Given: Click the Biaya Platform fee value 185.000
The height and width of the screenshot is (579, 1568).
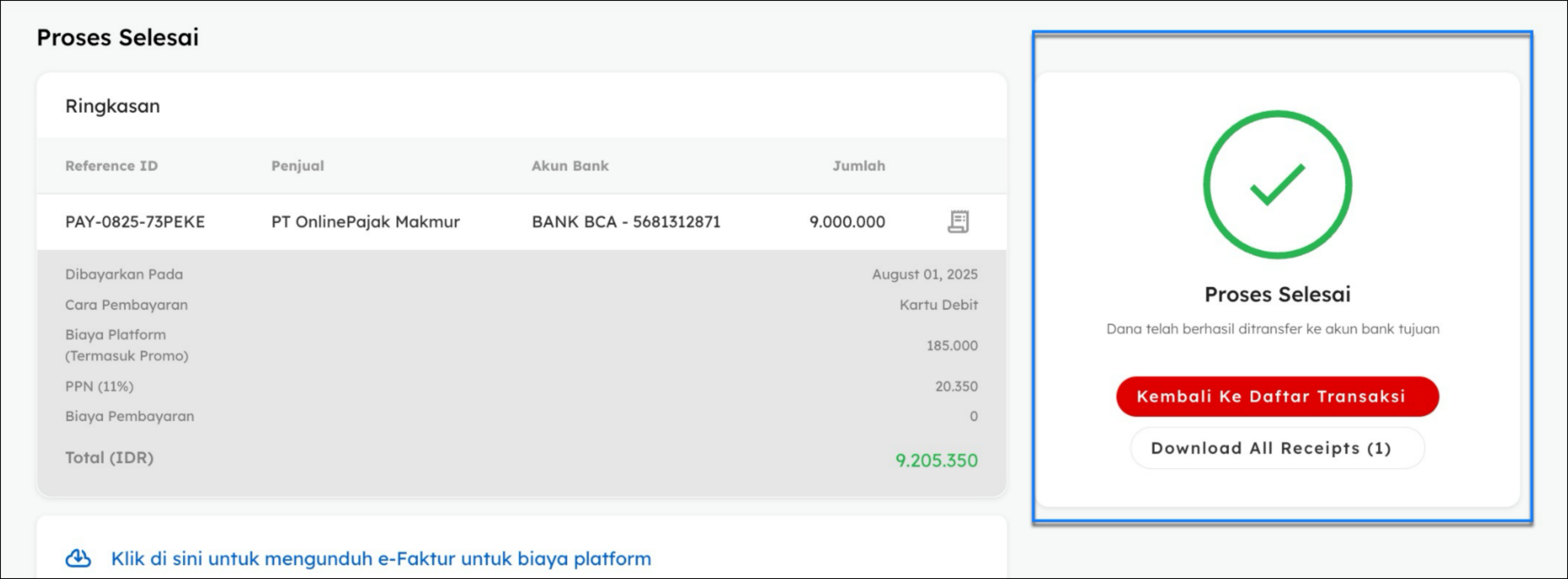Looking at the screenshot, I should click(x=951, y=346).
